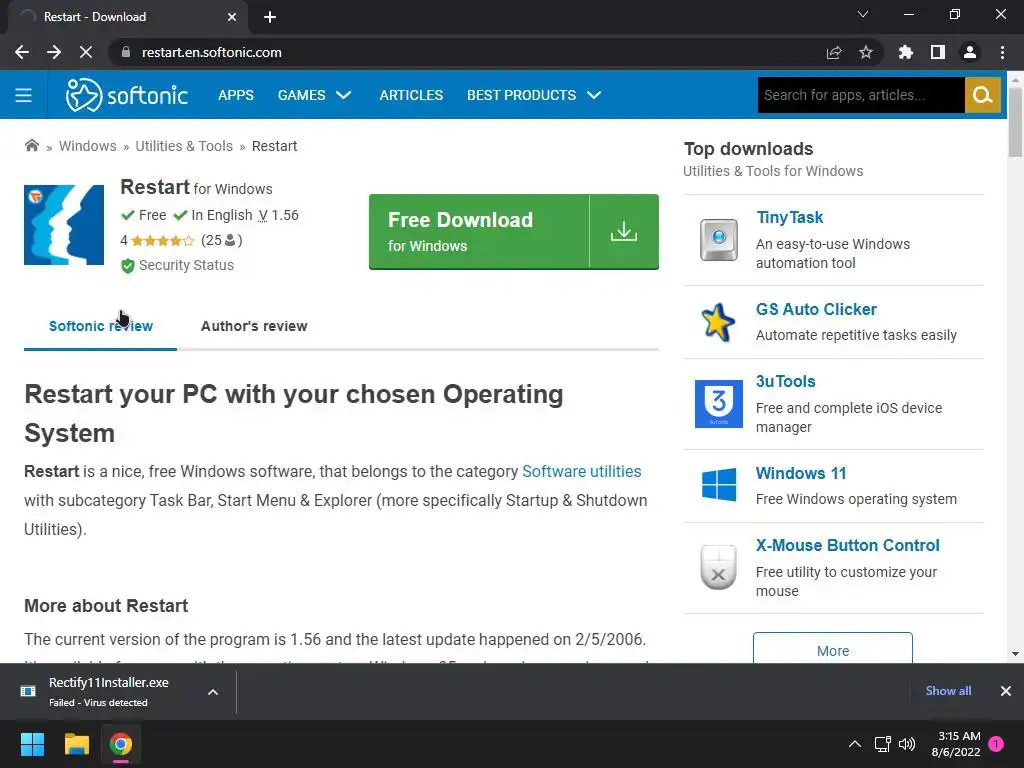
Task: Open the Chrome extensions puzzle icon
Action: click(x=905, y=52)
